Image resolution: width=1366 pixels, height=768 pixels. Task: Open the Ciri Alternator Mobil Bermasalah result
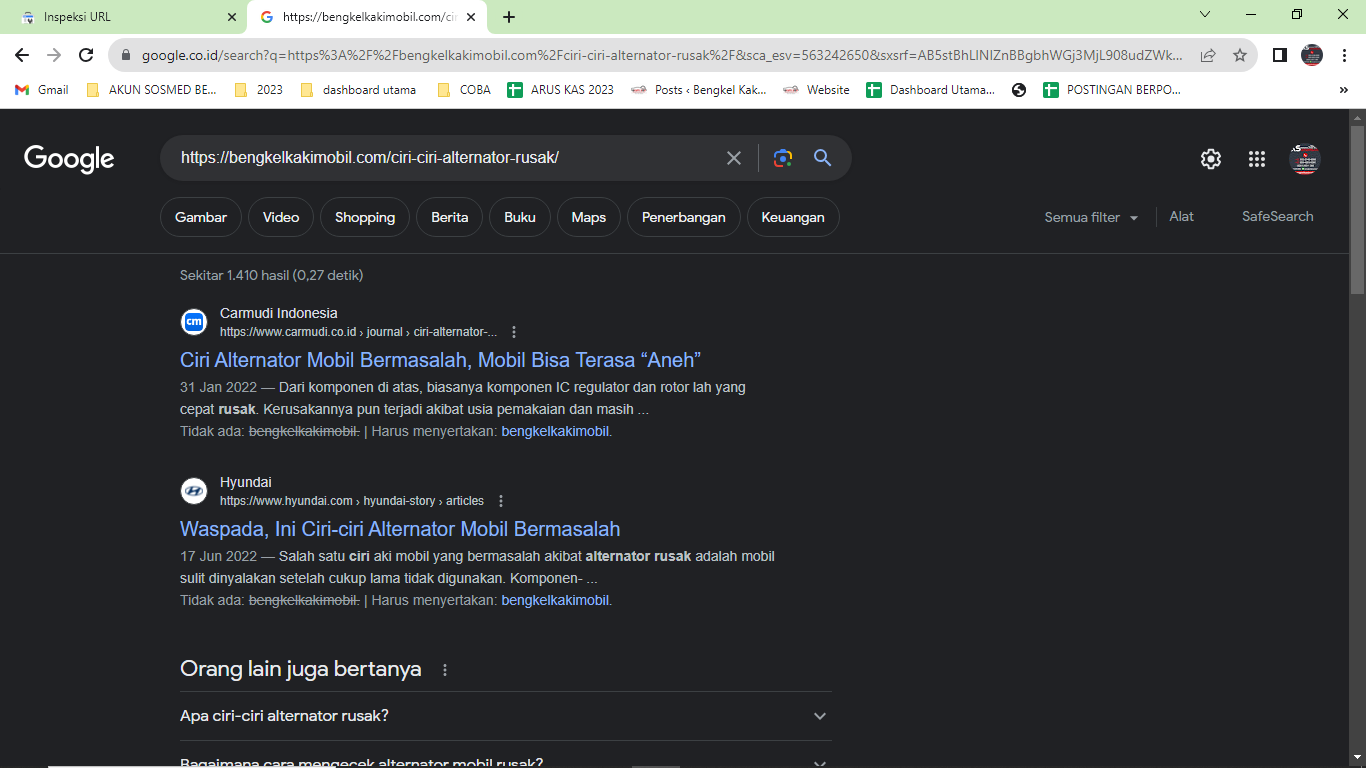pyautogui.click(x=441, y=360)
